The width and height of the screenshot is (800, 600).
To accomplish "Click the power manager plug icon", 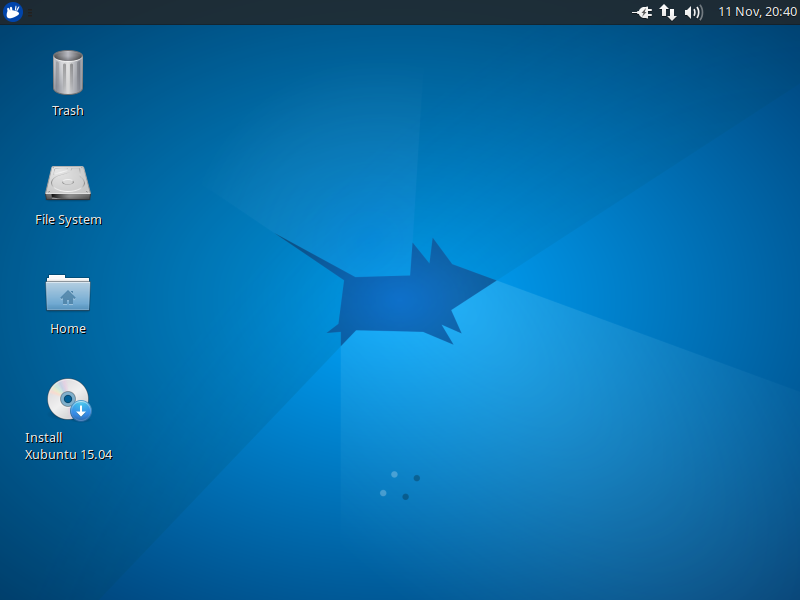I will pyautogui.click(x=642, y=12).
